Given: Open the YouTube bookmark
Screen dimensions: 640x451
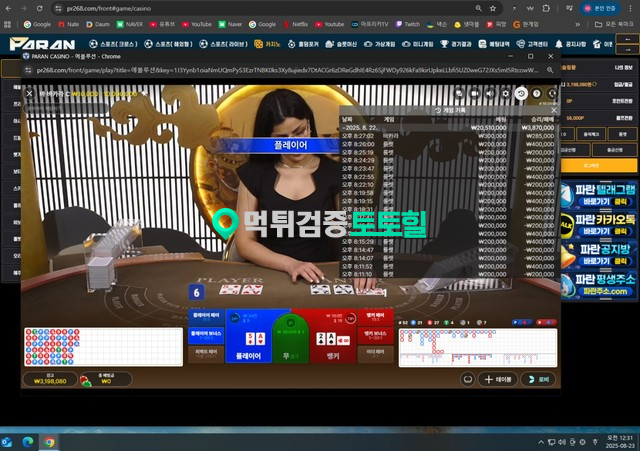Looking at the screenshot, I should (197, 24).
